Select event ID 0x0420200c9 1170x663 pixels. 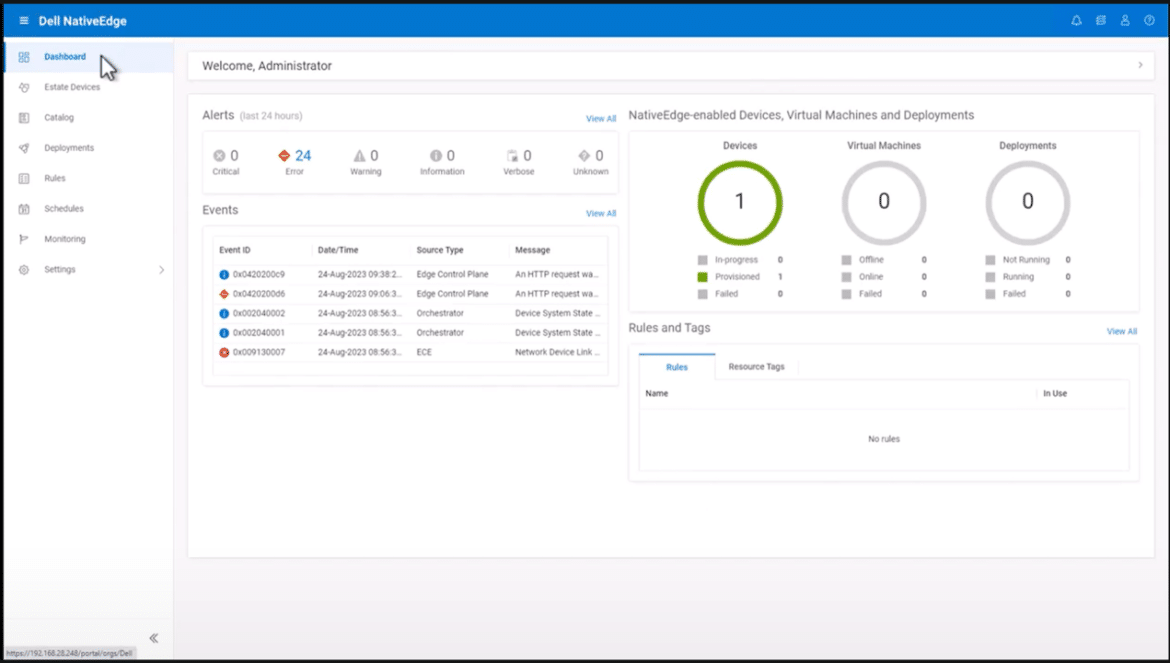[259, 274]
